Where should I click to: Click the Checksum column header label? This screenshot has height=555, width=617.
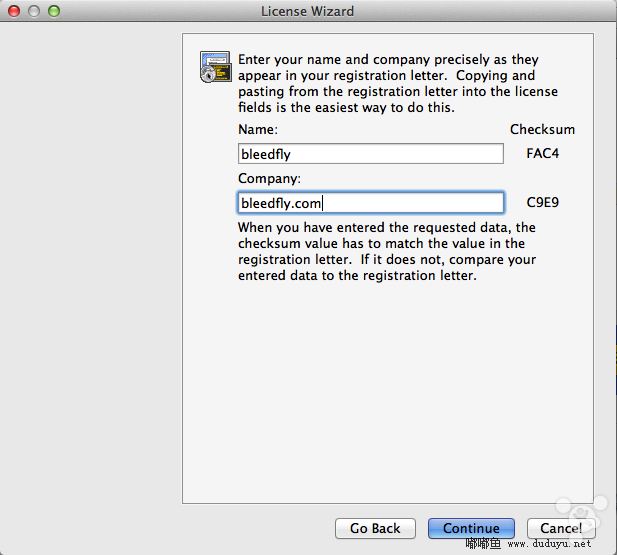click(542, 129)
